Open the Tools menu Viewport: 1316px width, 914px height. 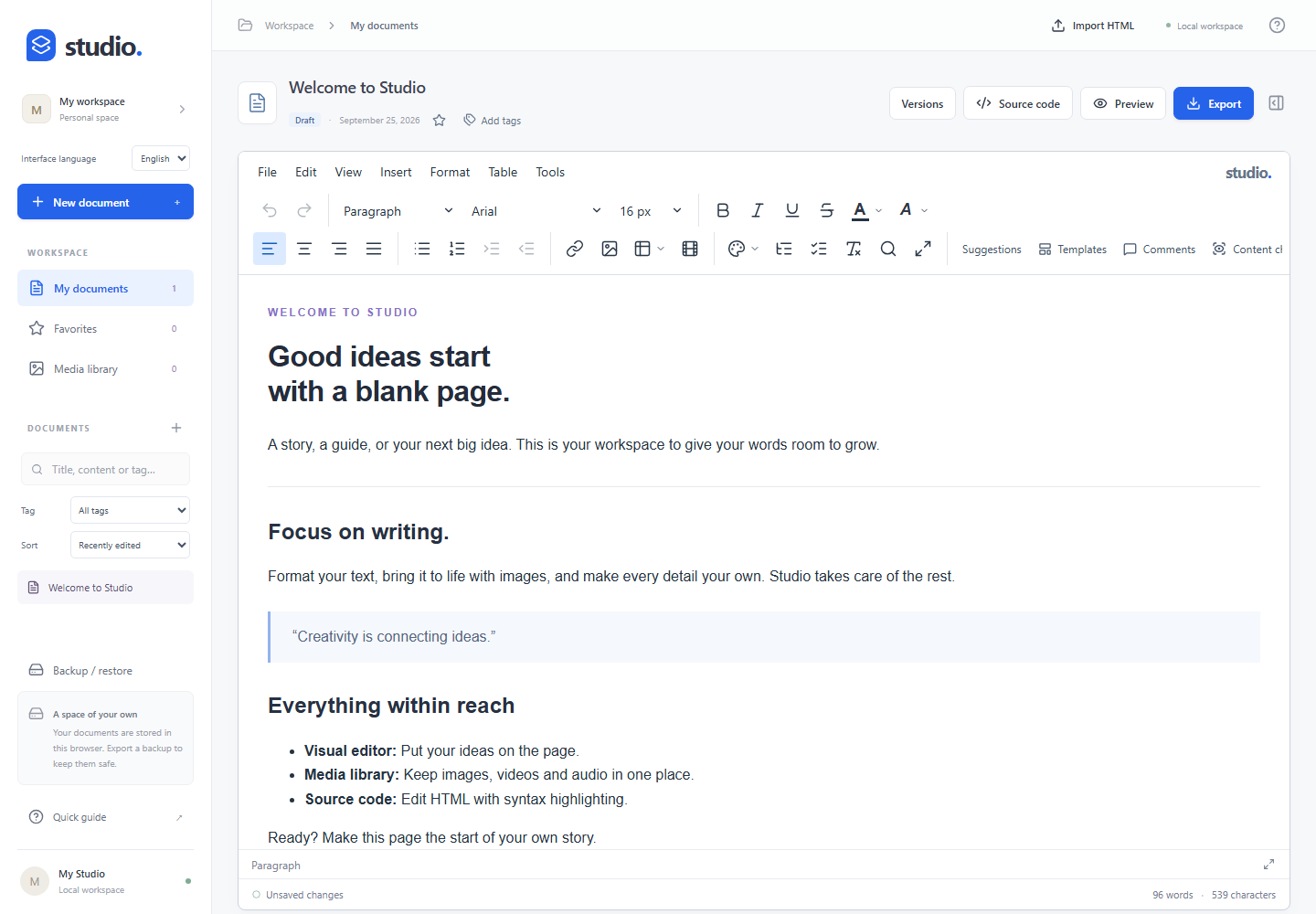(x=550, y=172)
